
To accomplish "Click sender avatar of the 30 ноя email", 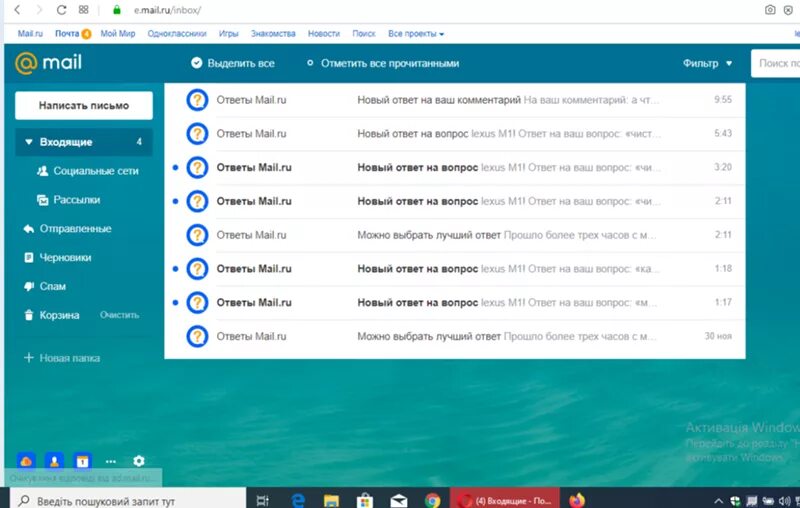I will coord(197,336).
